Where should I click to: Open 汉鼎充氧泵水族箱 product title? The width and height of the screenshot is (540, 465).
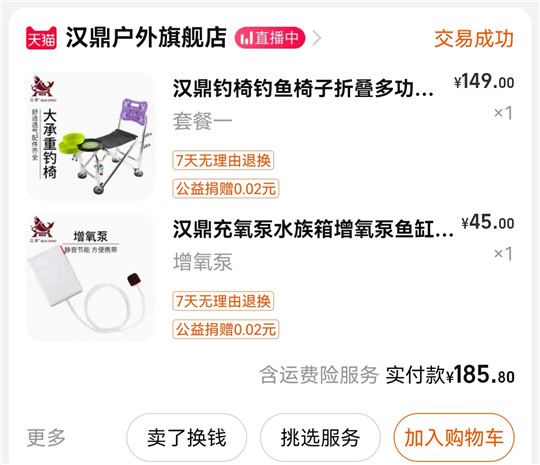[313, 229]
